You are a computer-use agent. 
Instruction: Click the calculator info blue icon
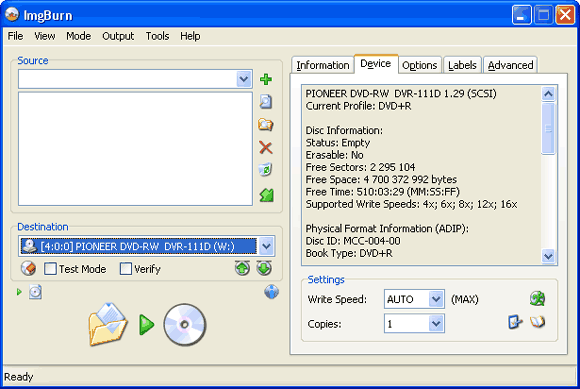tap(272, 292)
